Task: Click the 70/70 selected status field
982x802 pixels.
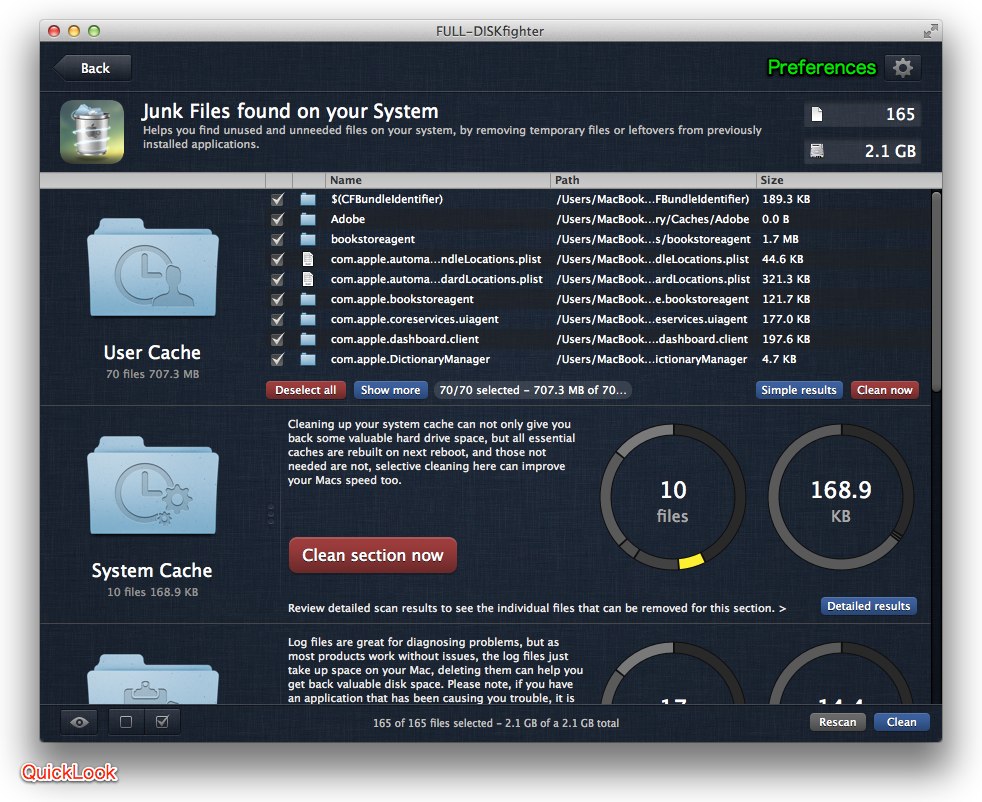Action: click(x=533, y=390)
